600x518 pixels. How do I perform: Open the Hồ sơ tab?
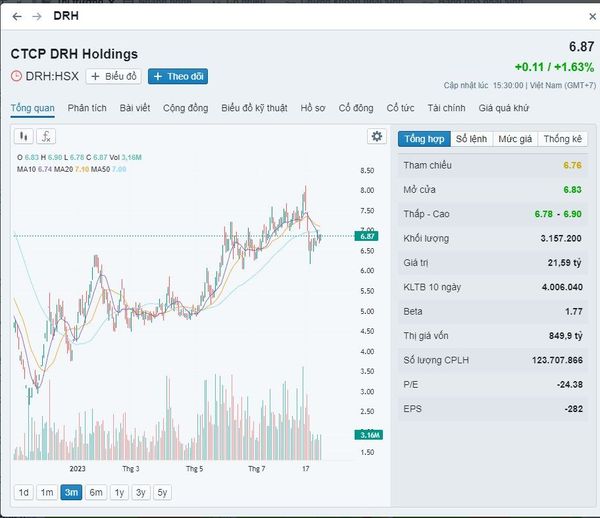(313, 108)
